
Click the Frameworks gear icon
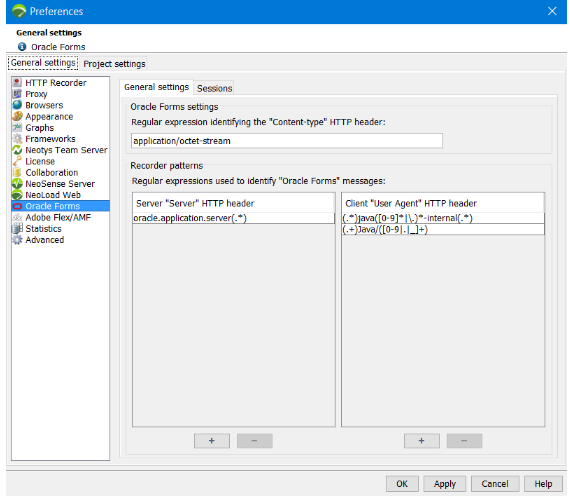17,139
